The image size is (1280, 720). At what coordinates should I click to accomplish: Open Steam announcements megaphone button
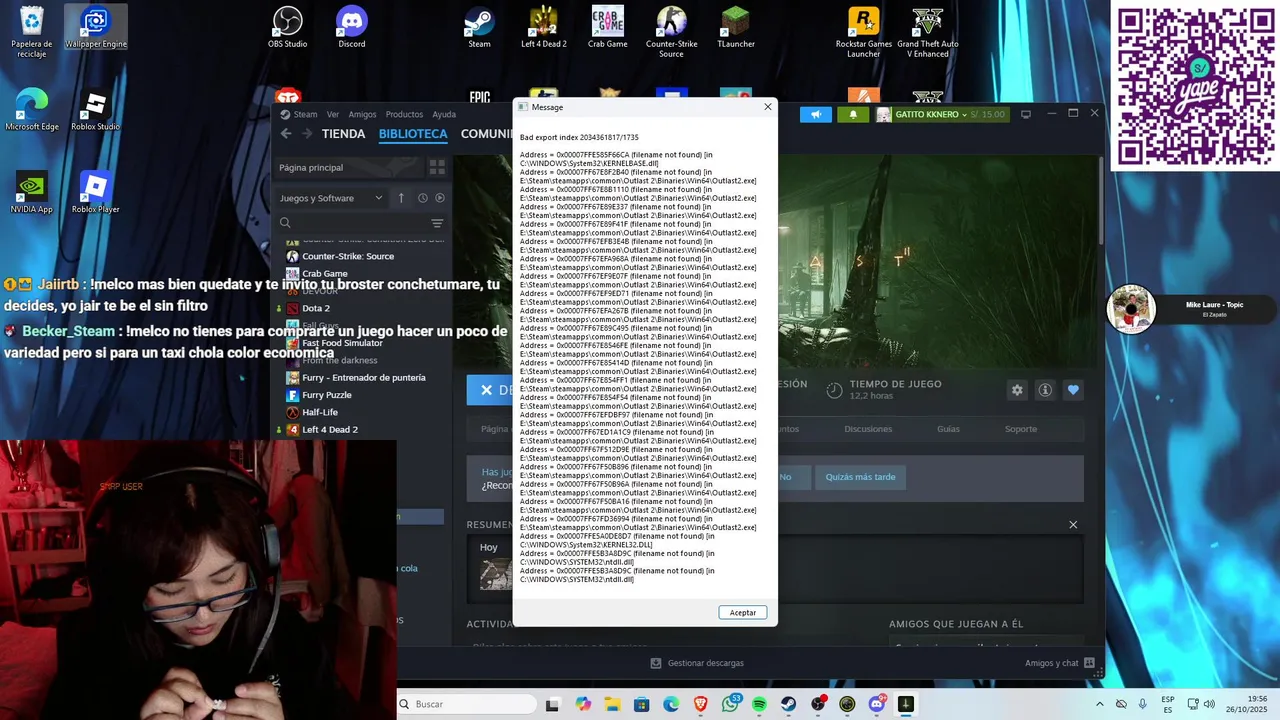(816, 114)
